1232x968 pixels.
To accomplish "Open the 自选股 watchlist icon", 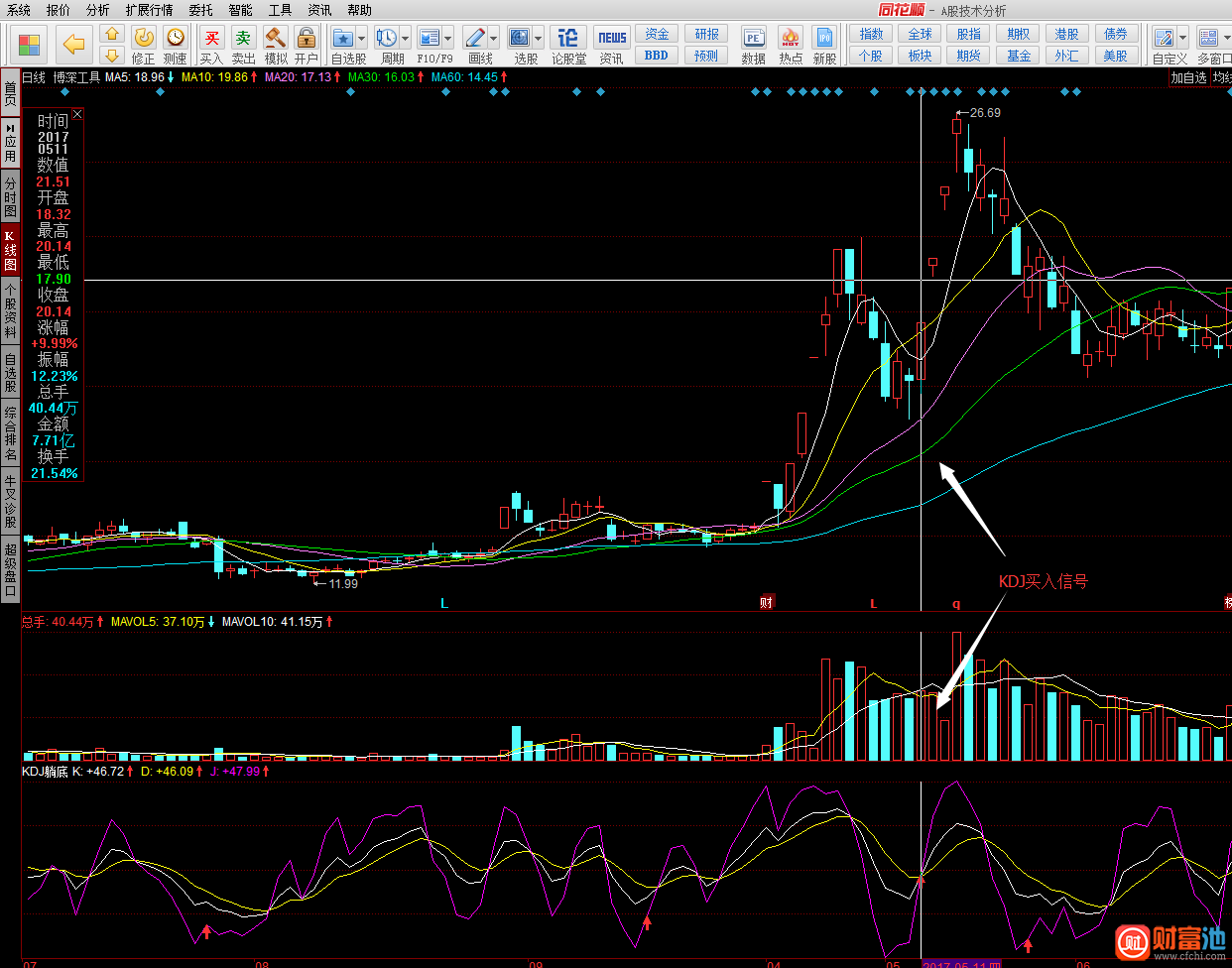I will [343, 39].
